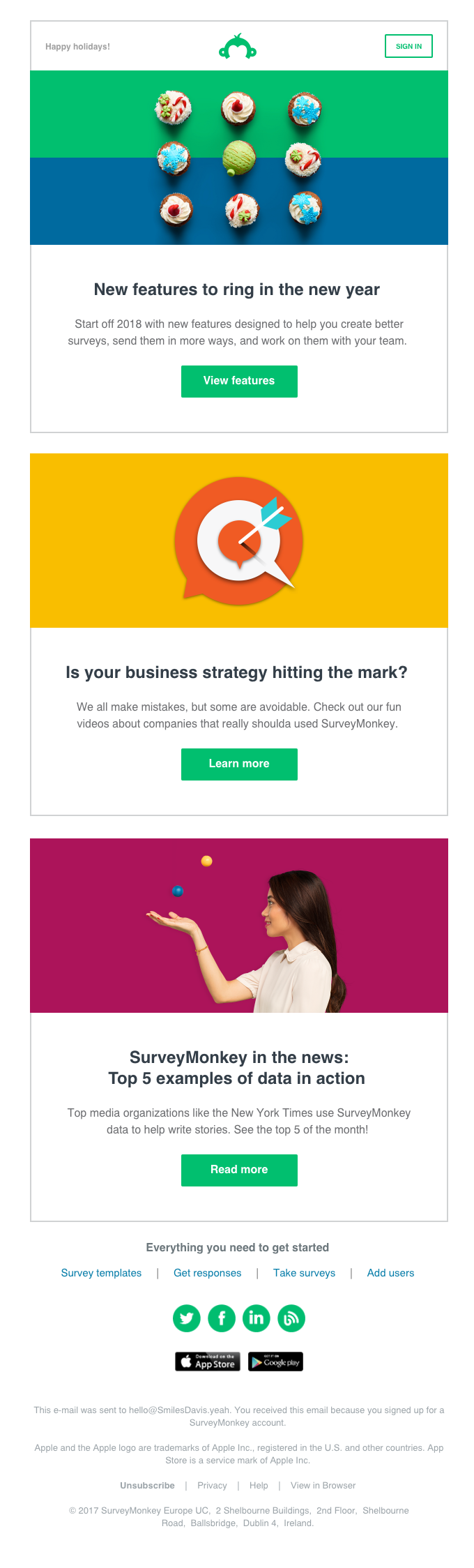This screenshot has width=474, height=1568.
Task: Open the Add users link
Action: [x=390, y=1273]
